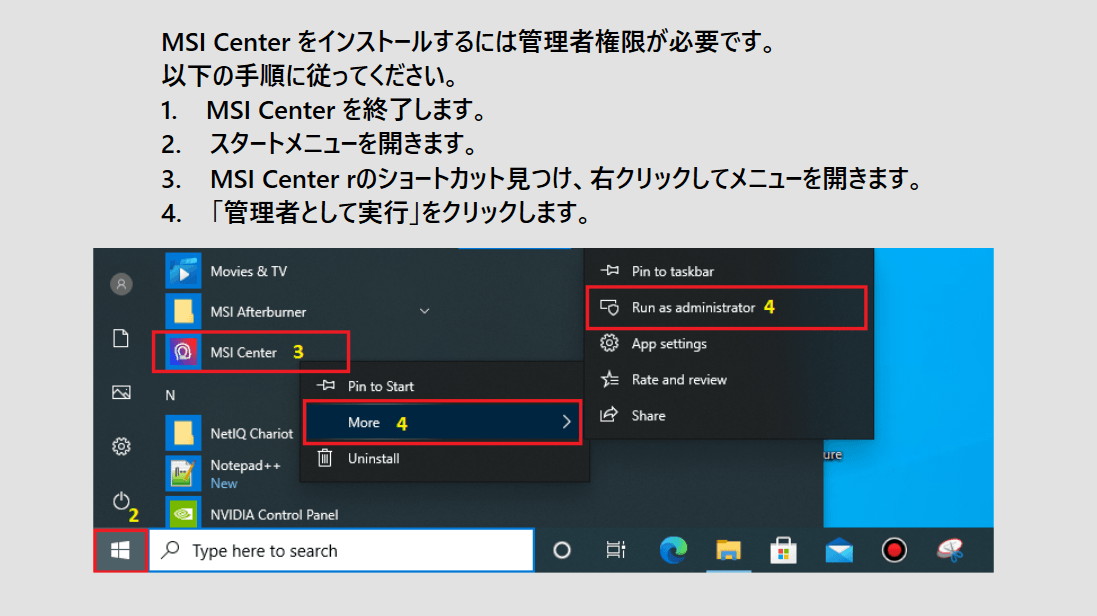Click the MSI Center app icon
1097x616 pixels.
tap(183, 352)
